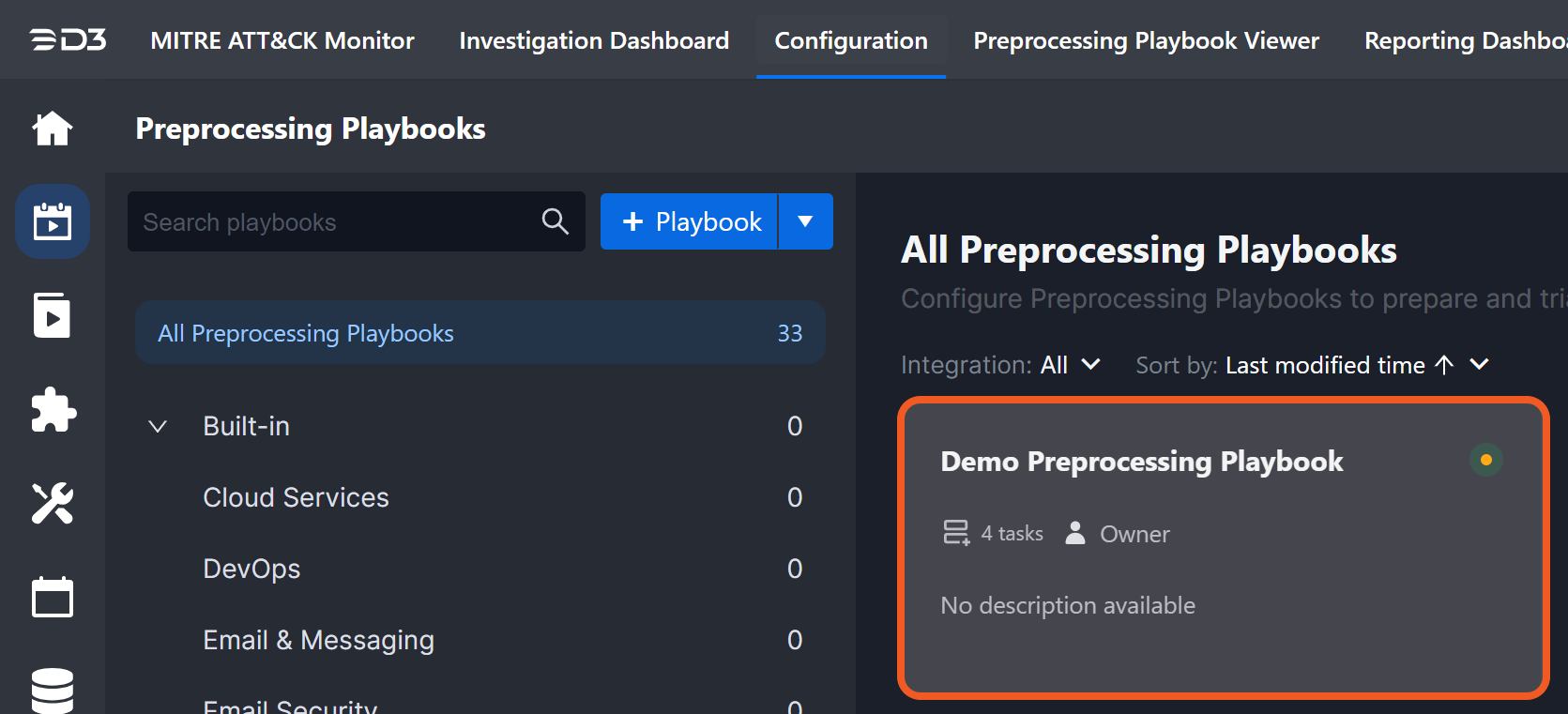Click the search magnifier icon
The image size is (1568, 714).
pos(556,221)
